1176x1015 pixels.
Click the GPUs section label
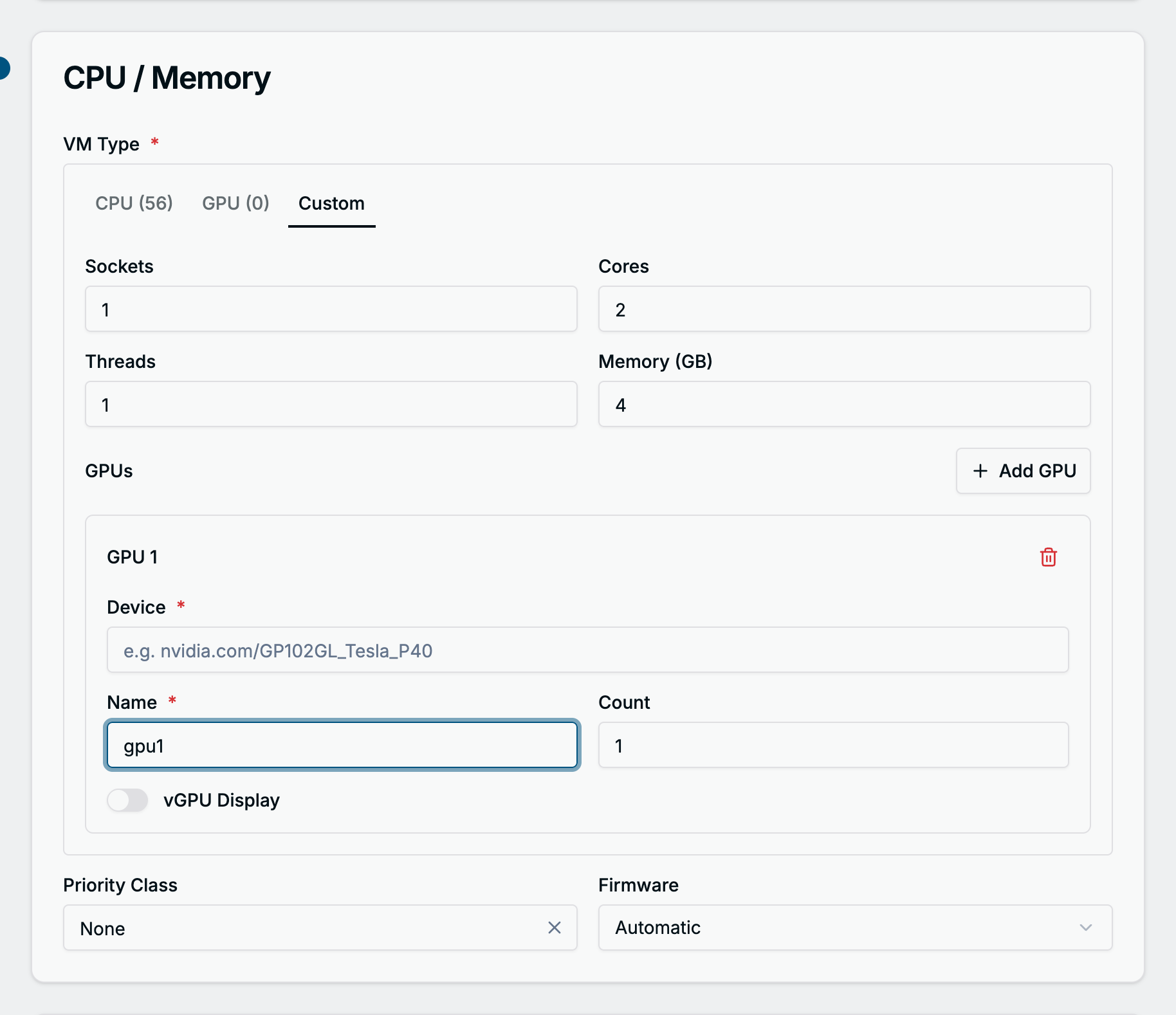[109, 471]
